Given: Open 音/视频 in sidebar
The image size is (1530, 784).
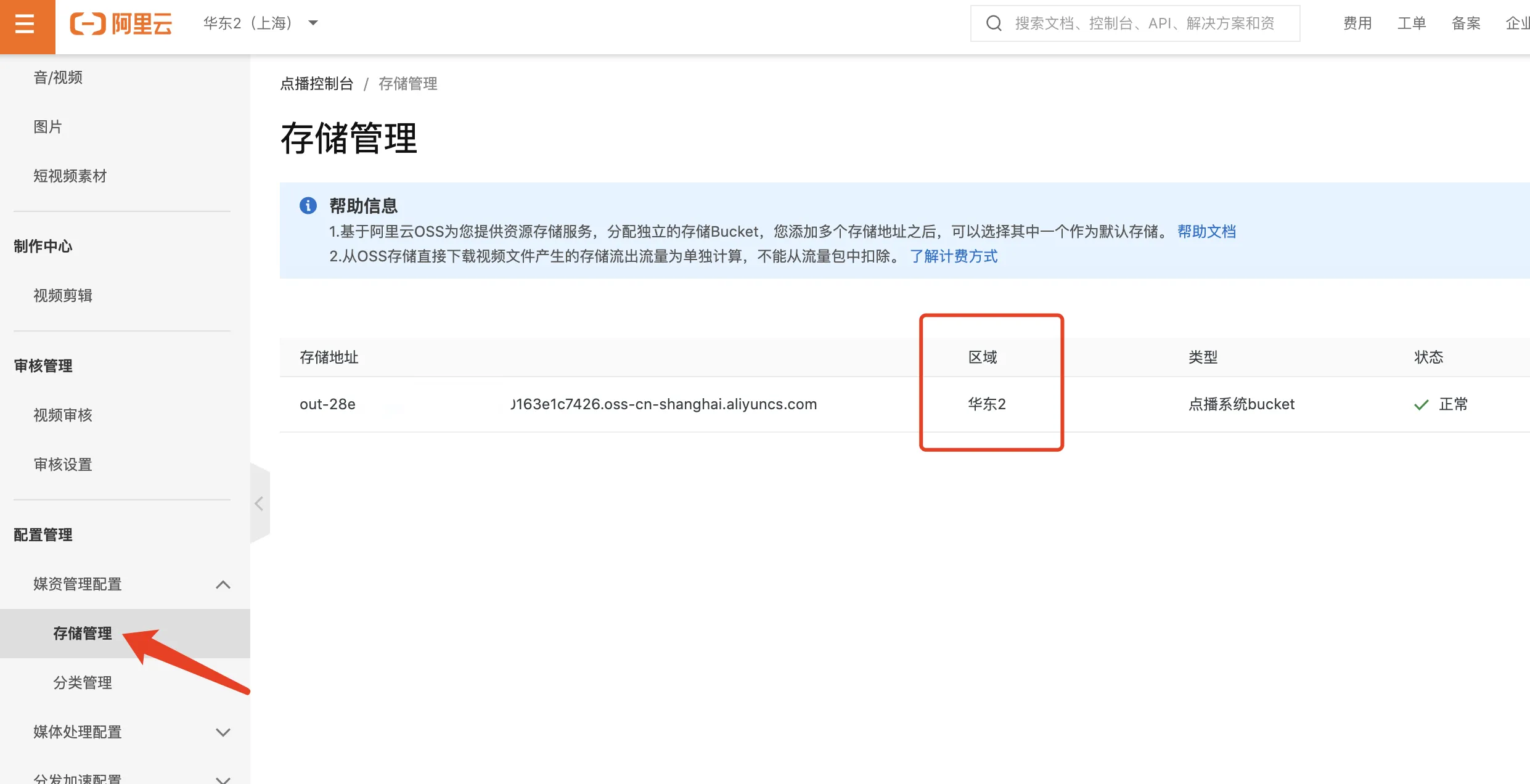Looking at the screenshot, I should 58,77.
